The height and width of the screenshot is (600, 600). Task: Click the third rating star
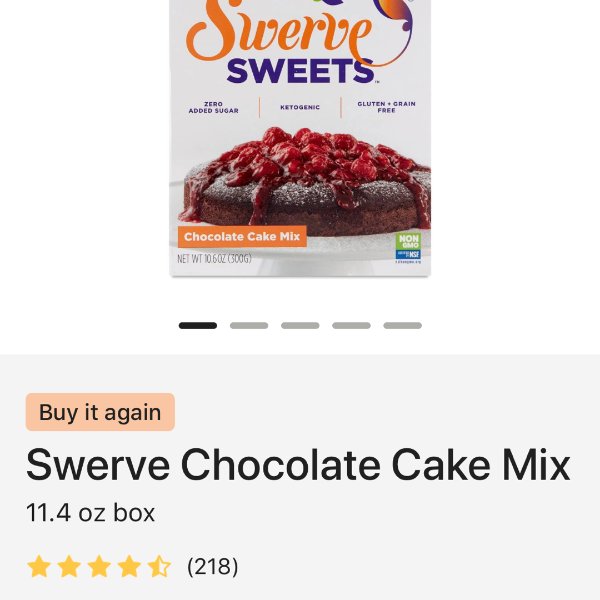tap(99, 566)
